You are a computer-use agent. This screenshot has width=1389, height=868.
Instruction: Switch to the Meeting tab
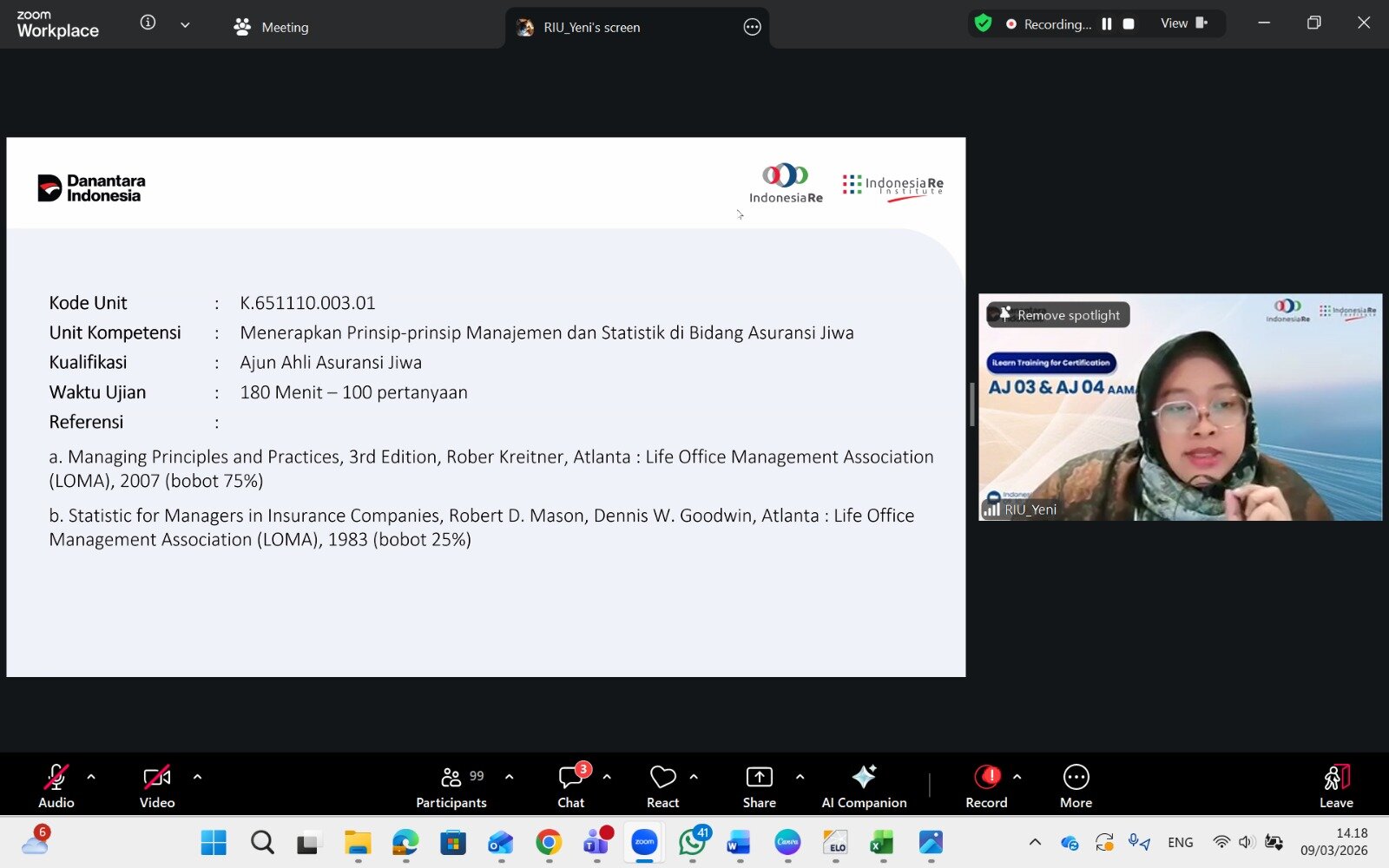point(271,27)
